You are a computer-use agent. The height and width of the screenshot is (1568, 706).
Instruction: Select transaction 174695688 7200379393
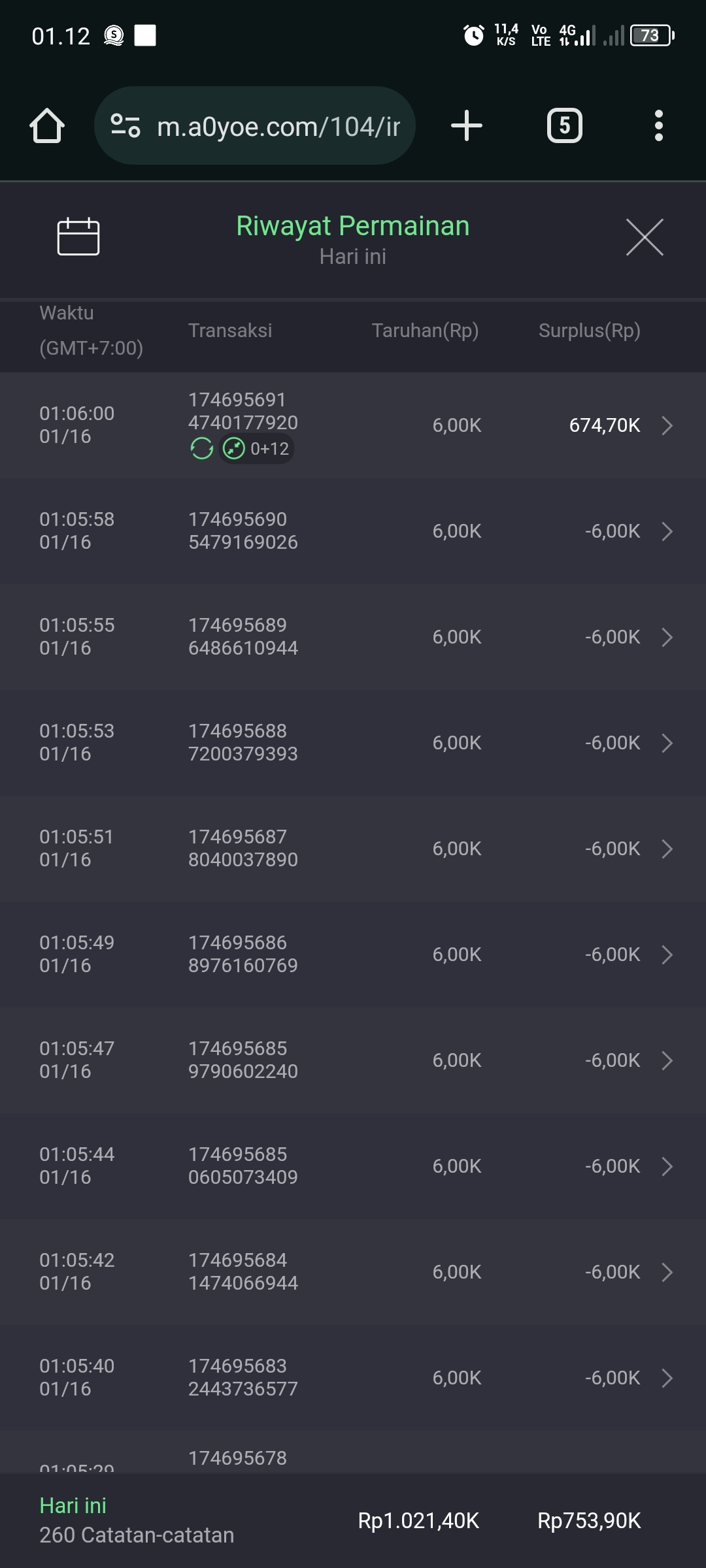(243, 743)
